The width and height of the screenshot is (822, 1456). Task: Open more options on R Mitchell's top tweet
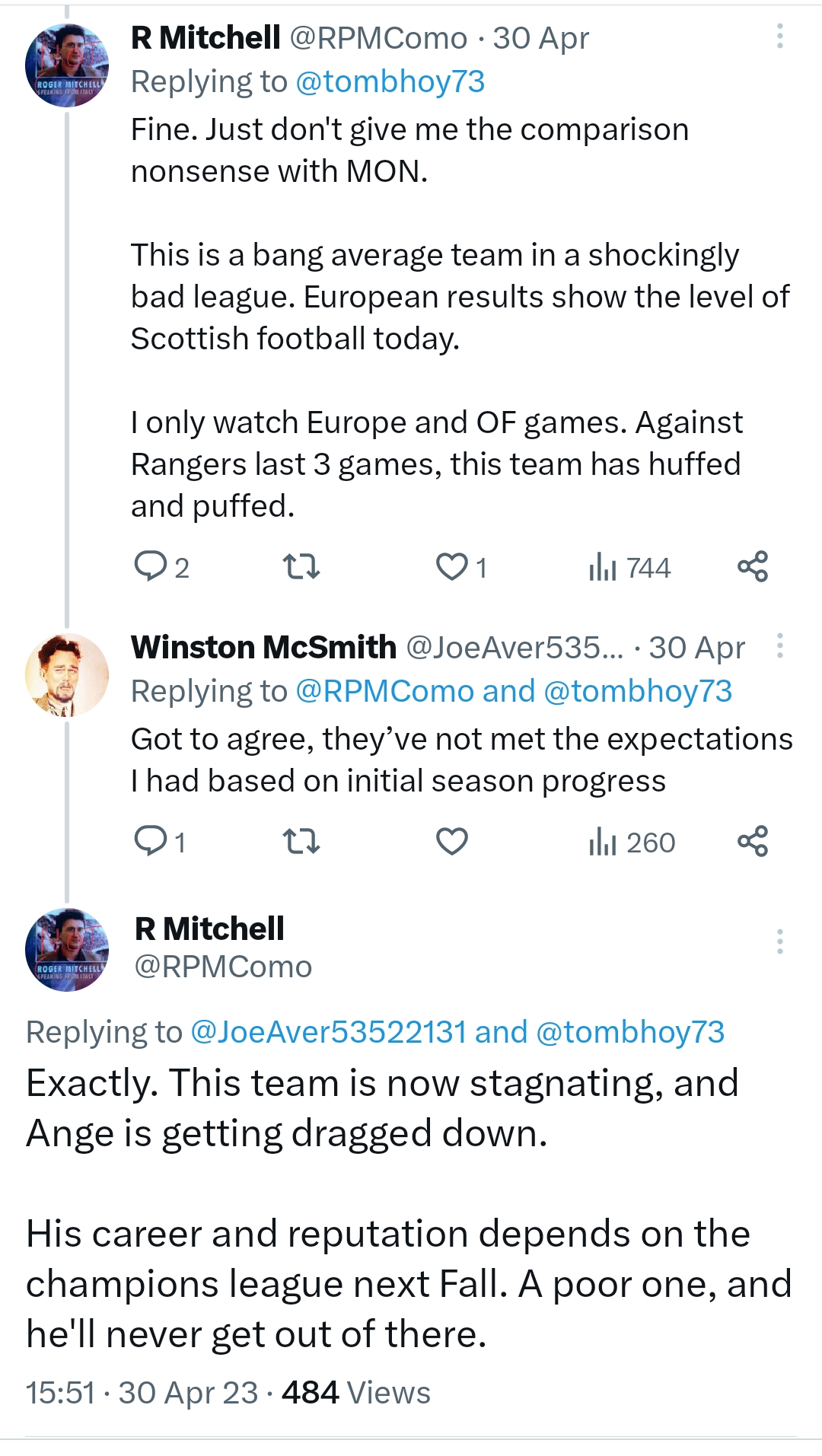[780, 37]
